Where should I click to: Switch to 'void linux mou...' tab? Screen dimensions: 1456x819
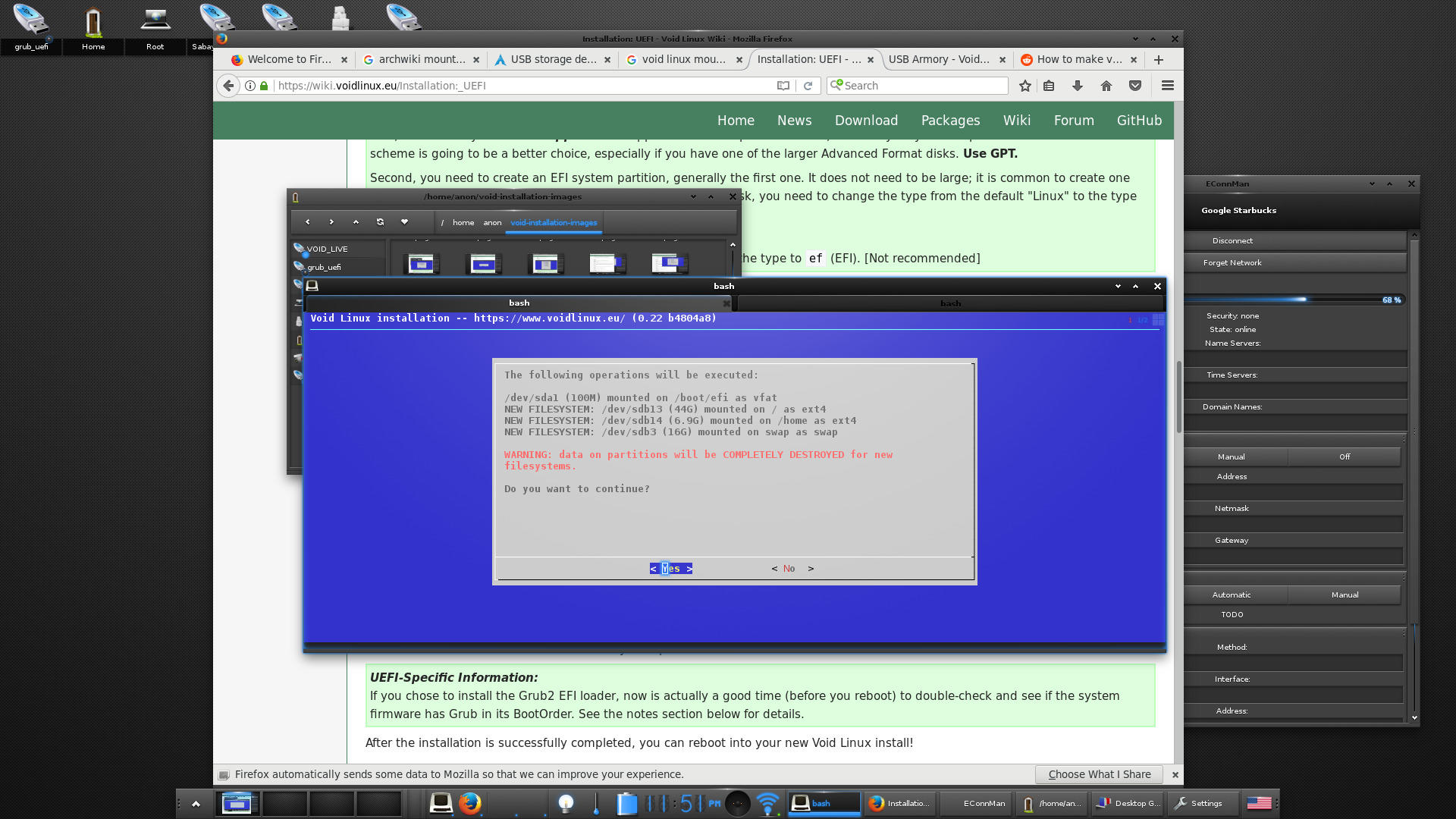(x=685, y=60)
